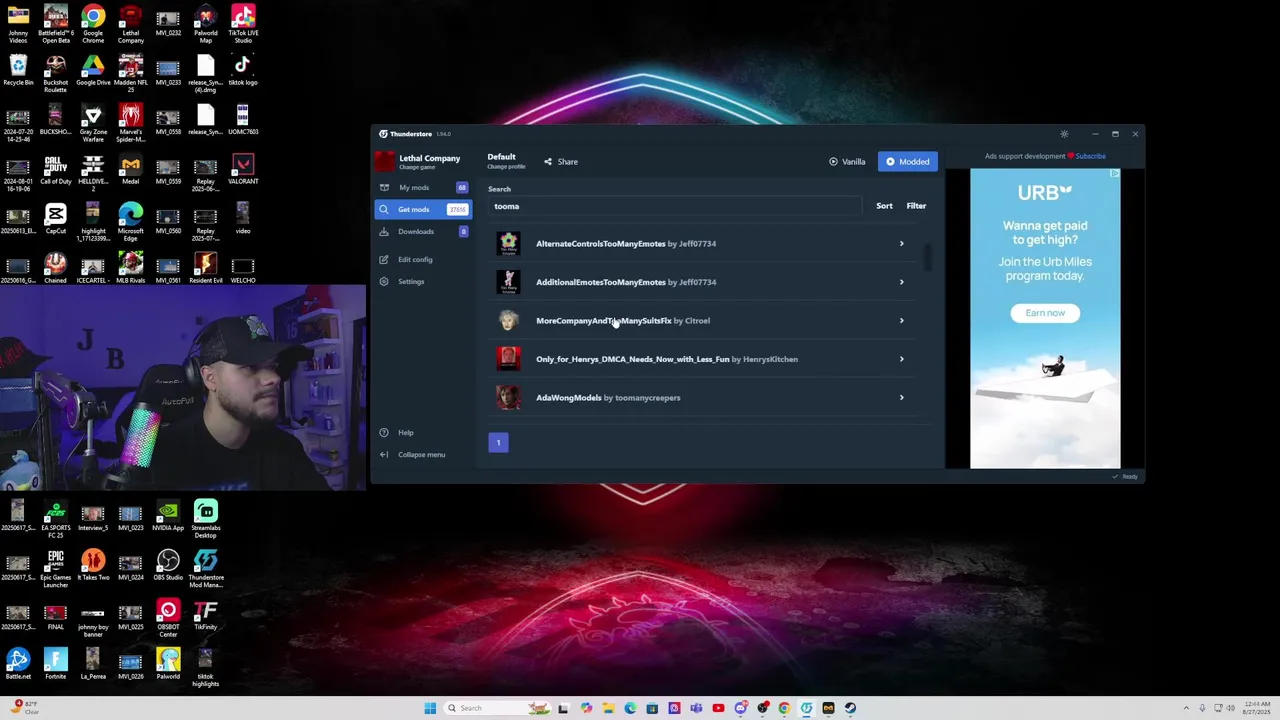Click AdaWongModels mod thumbnail
1280x720 pixels.
pos(508,397)
